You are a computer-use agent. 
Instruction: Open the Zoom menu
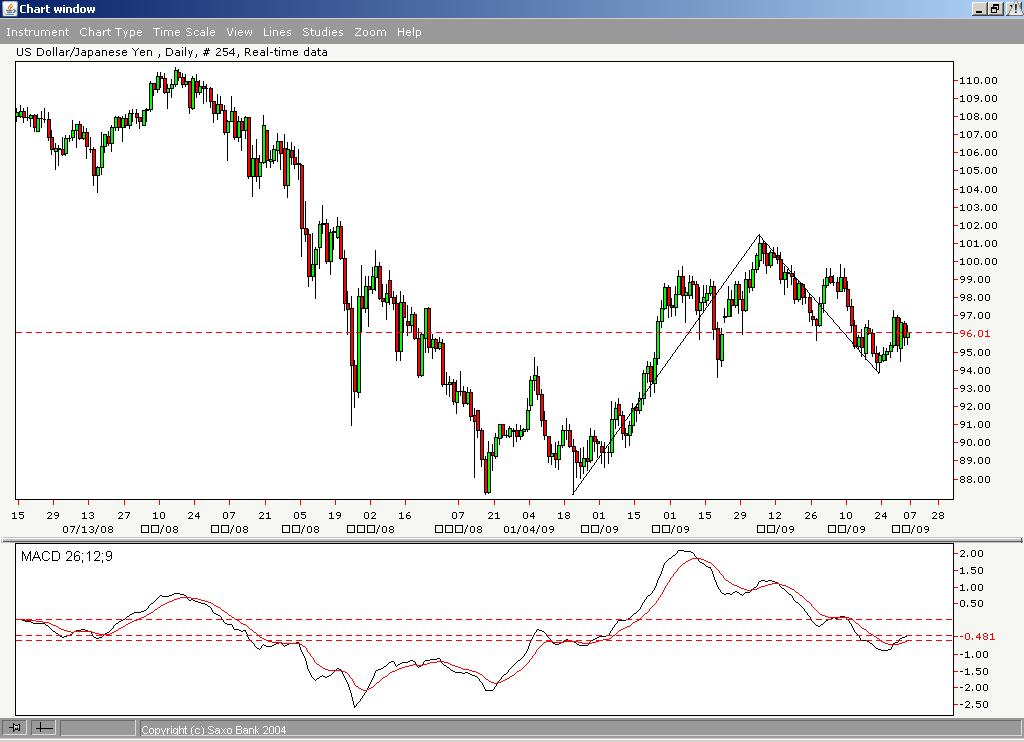370,32
